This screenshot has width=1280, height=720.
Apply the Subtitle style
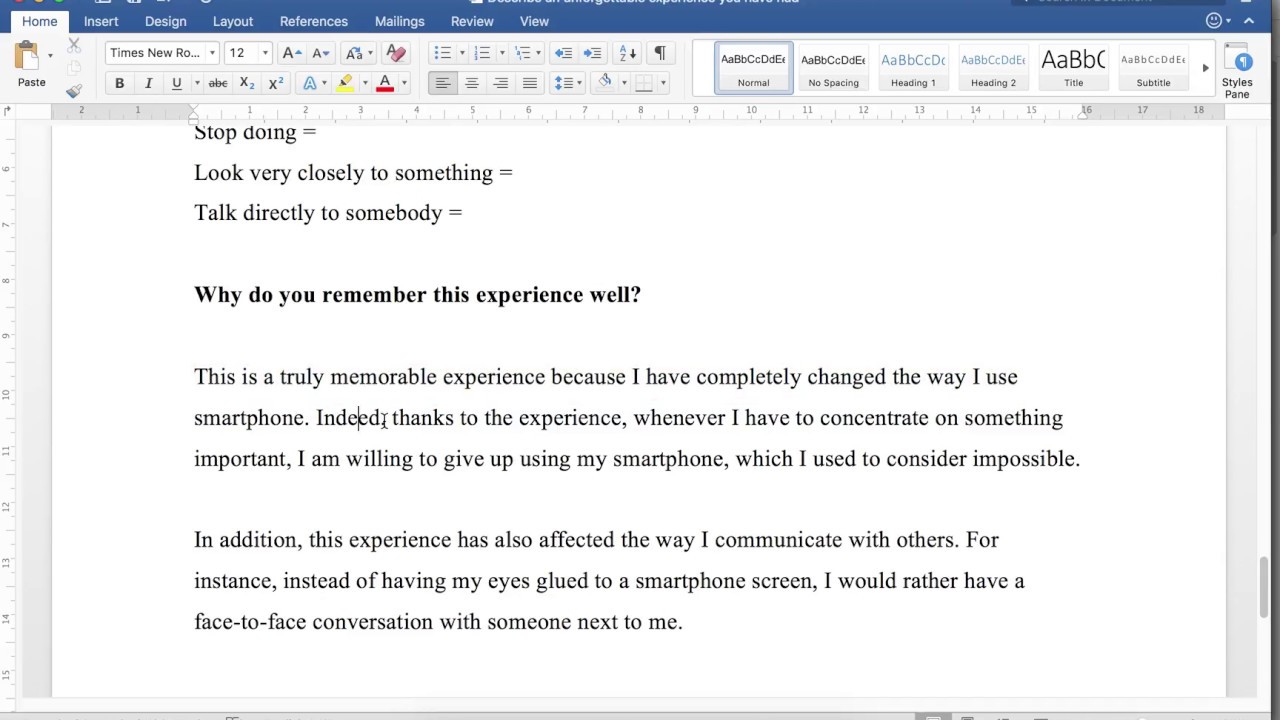click(1153, 67)
